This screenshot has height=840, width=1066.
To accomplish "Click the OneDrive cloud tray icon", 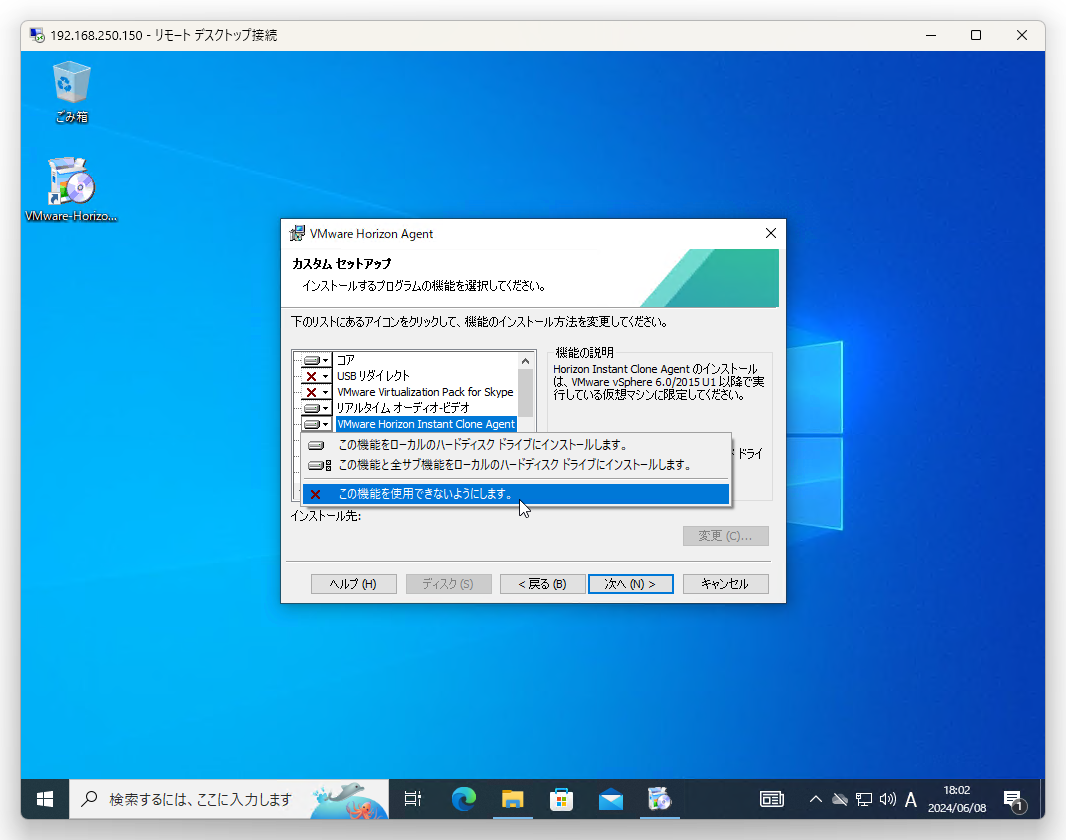I will pos(840,799).
